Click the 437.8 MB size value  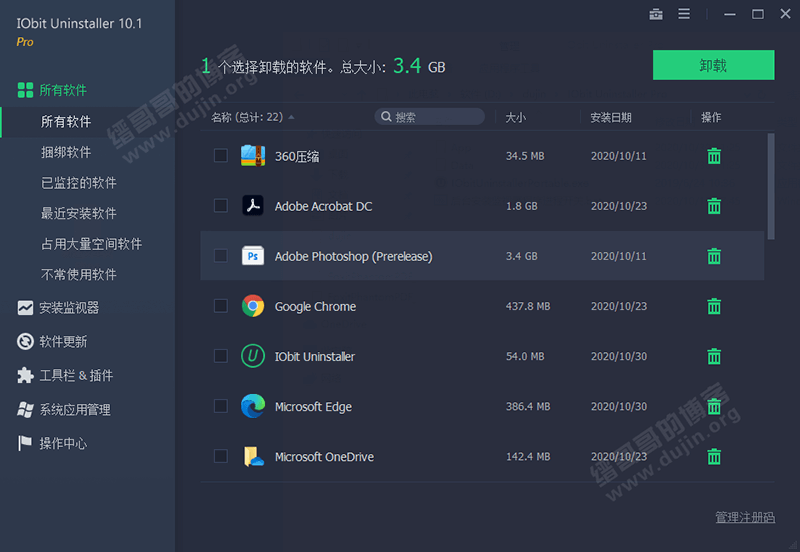pos(528,306)
